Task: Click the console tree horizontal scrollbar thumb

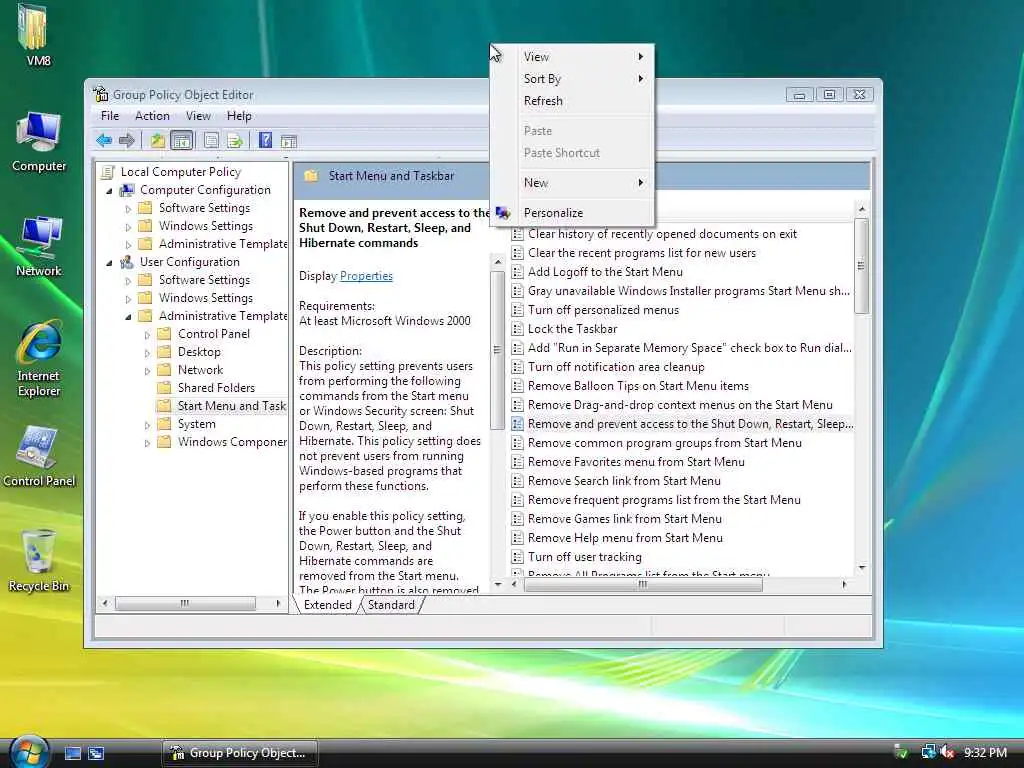Action: point(185,603)
